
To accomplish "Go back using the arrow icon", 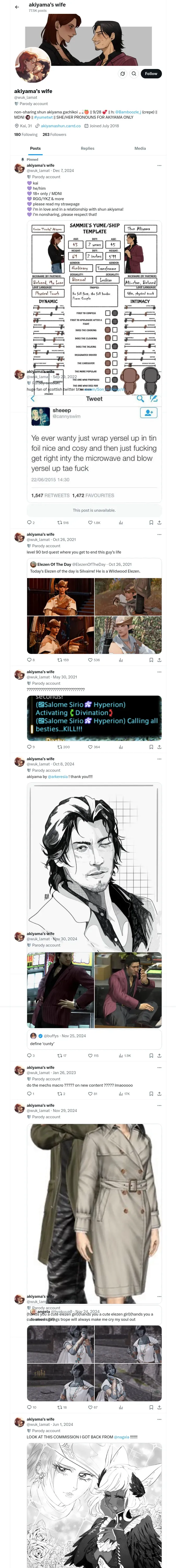I will (x=17, y=7).
